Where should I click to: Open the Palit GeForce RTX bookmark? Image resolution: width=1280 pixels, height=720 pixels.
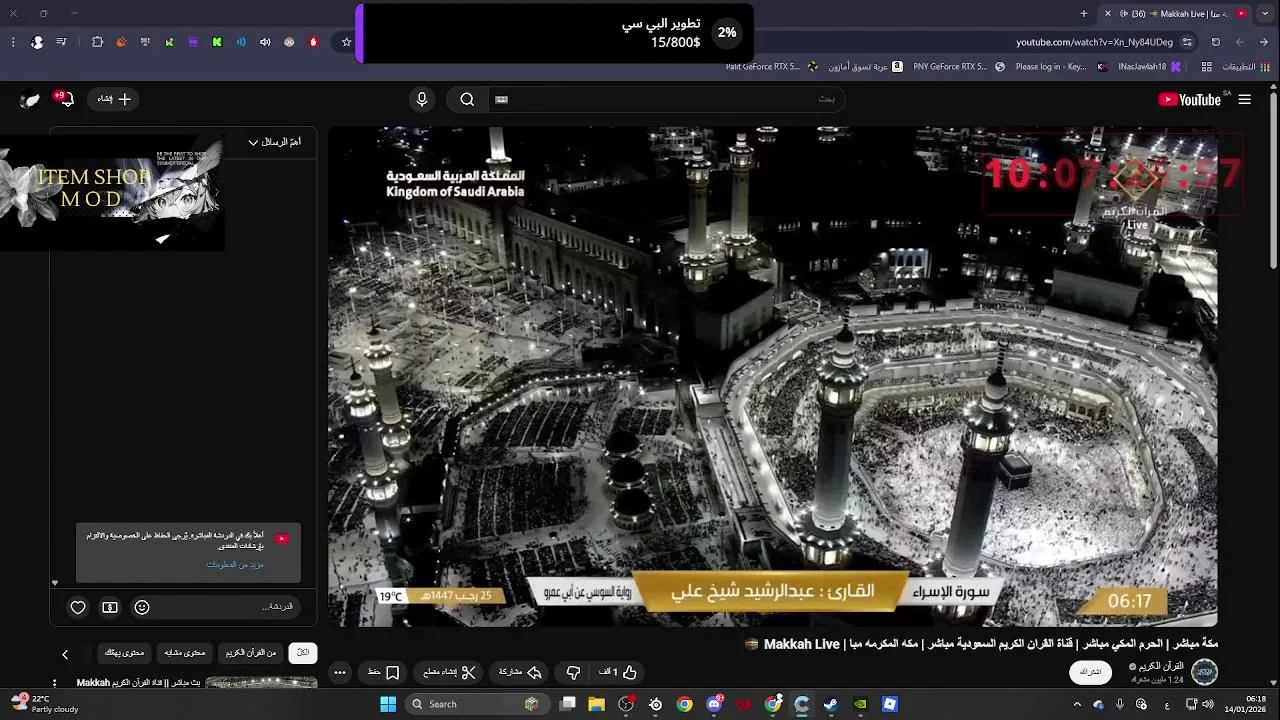772,67
